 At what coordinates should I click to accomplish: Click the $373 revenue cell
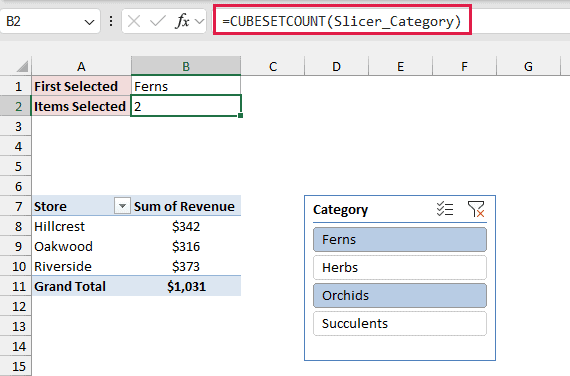click(186, 267)
